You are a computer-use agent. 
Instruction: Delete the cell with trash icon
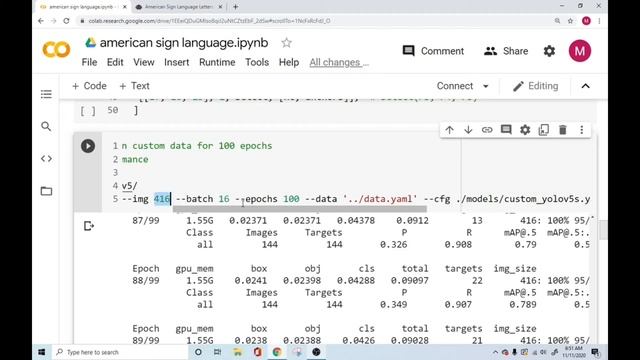pos(562,130)
